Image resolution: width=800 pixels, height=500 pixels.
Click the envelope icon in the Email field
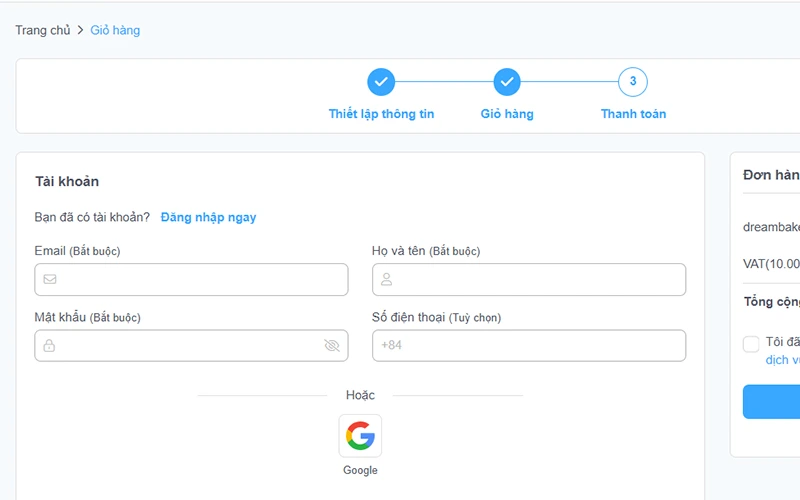pos(50,279)
